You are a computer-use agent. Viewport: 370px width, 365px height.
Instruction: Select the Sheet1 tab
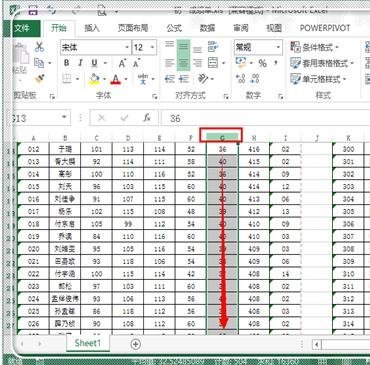[x=88, y=343]
